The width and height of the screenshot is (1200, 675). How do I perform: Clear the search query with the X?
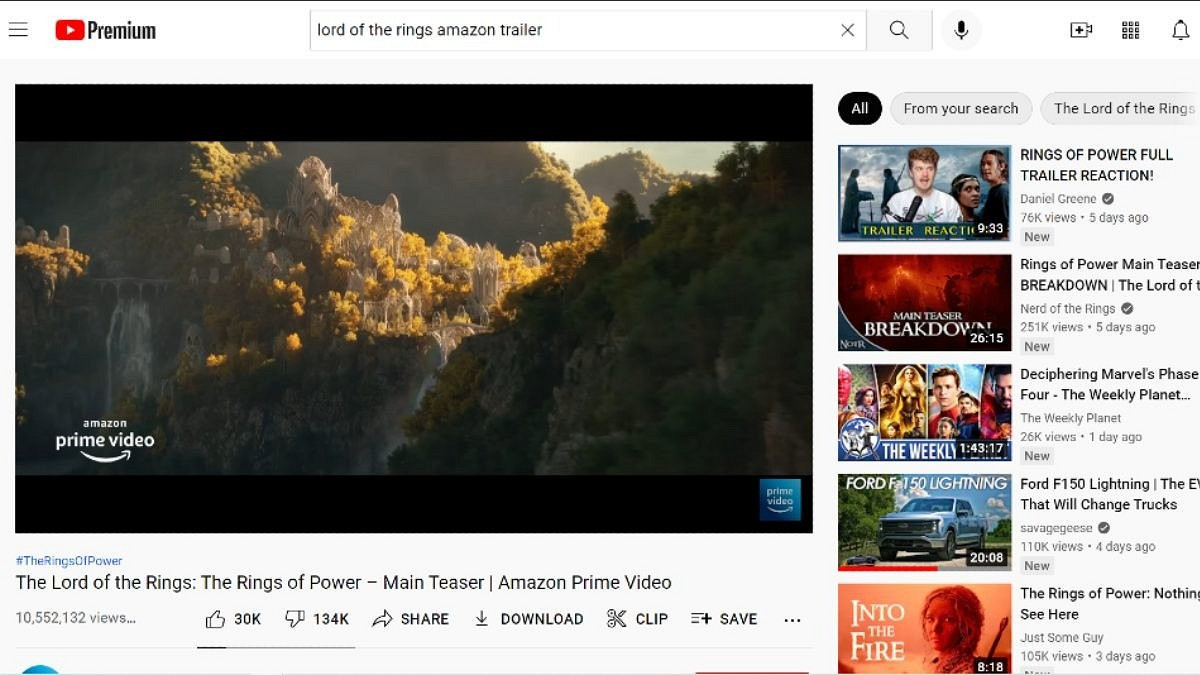(x=847, y=30)
